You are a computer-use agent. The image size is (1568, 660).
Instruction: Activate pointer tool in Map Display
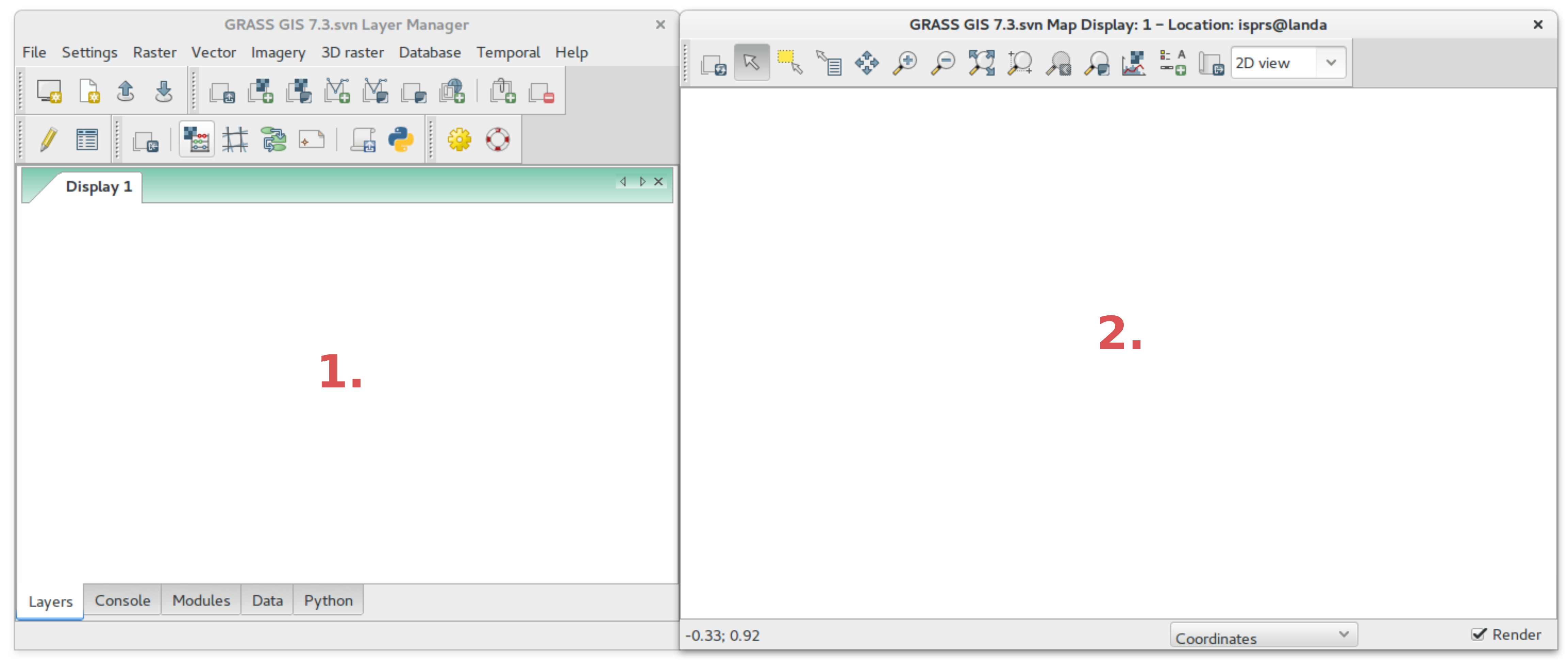[752, 62]
